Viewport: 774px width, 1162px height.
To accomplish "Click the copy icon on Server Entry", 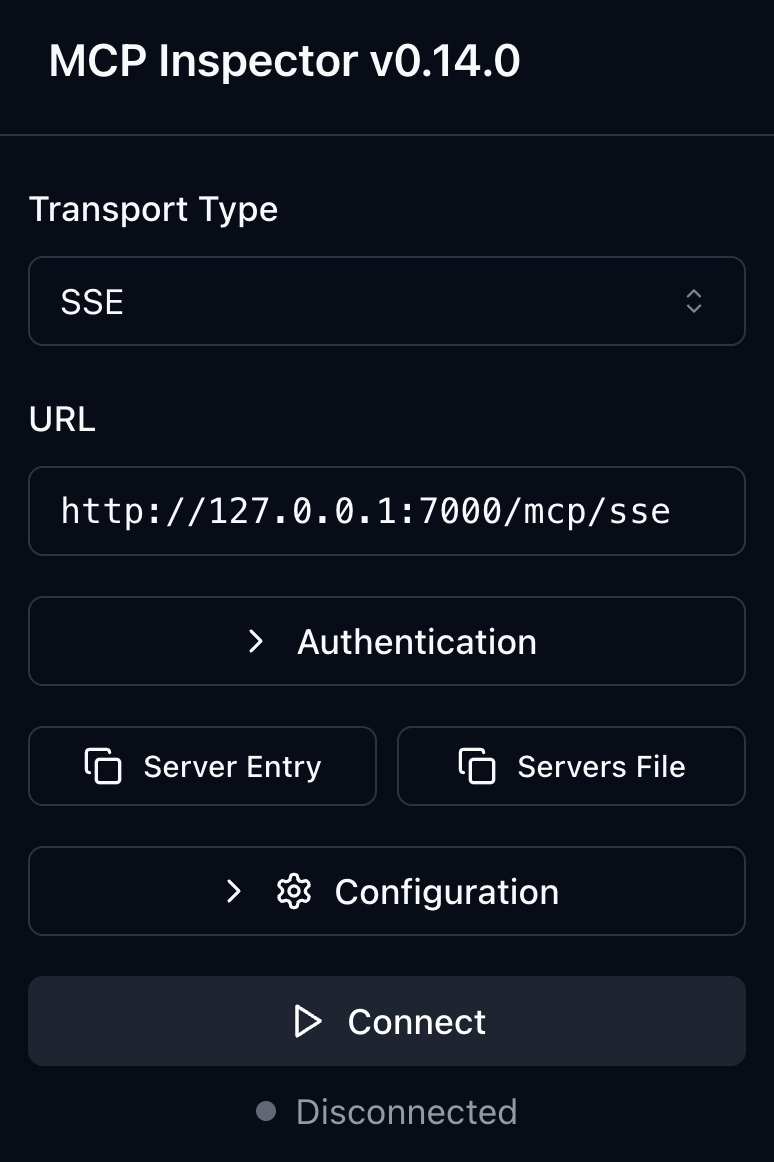I will [x=103, y=766].
